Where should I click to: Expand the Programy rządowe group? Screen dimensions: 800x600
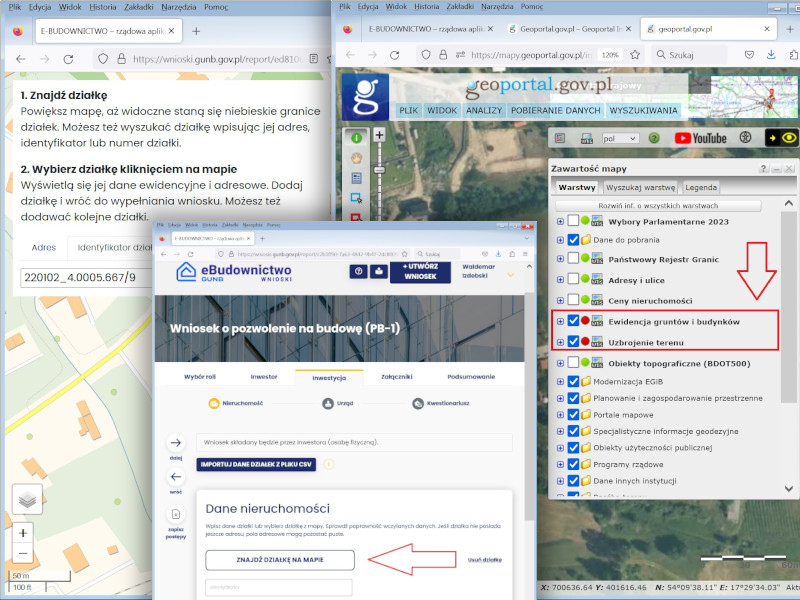(x=560, y=465)
